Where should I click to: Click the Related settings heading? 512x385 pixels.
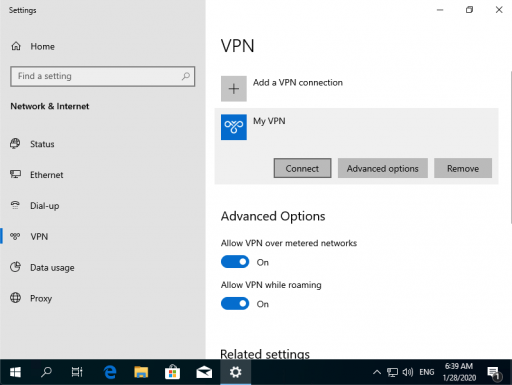click(x=265, y=353)
